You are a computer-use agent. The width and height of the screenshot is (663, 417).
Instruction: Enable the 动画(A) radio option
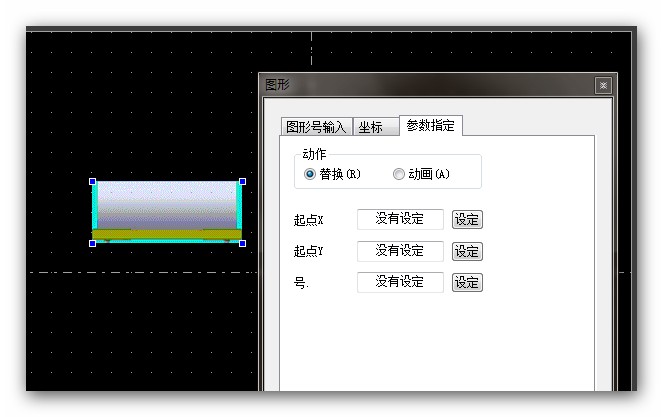coord(399,174)
